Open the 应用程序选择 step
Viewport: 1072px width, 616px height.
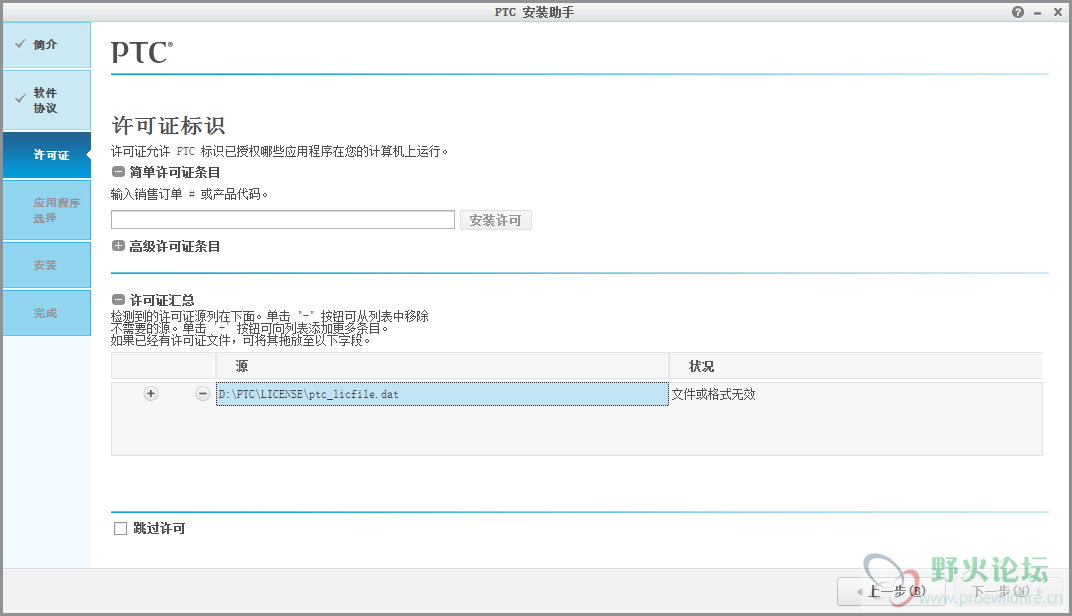[46, 211]
